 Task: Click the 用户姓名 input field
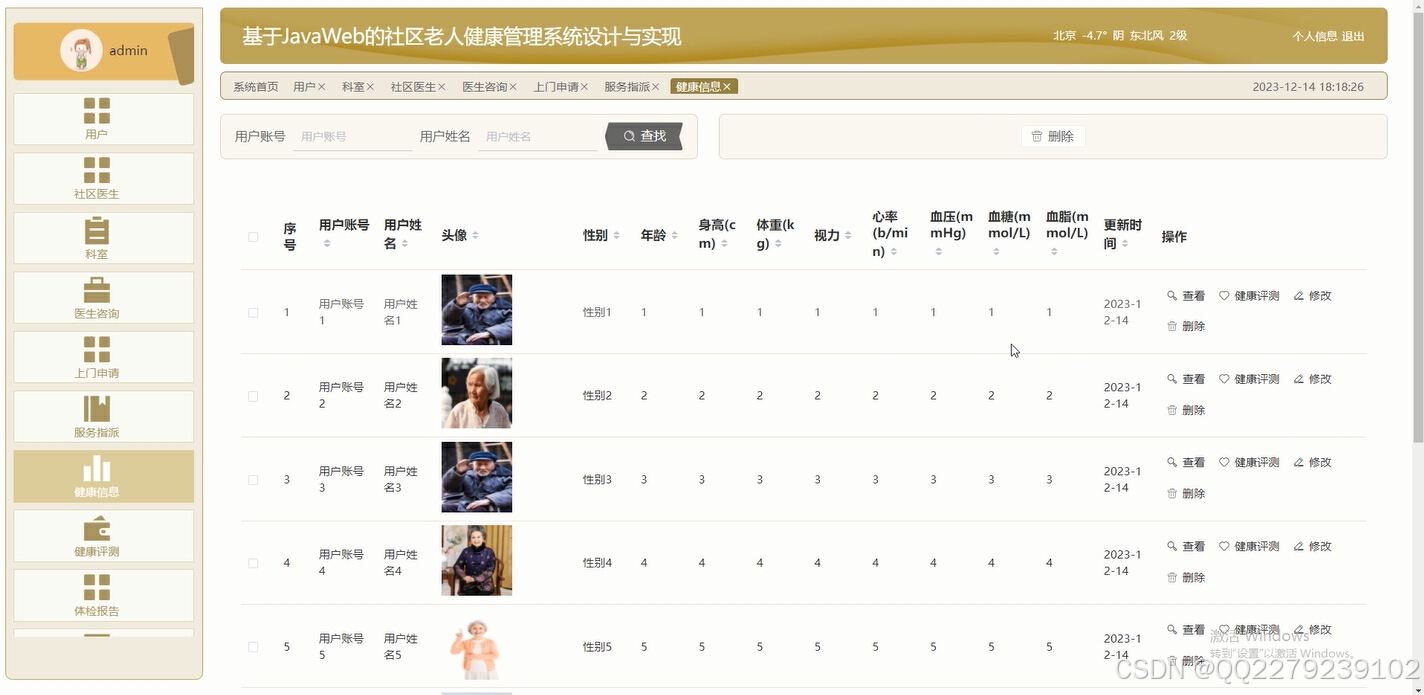(537, 135)
